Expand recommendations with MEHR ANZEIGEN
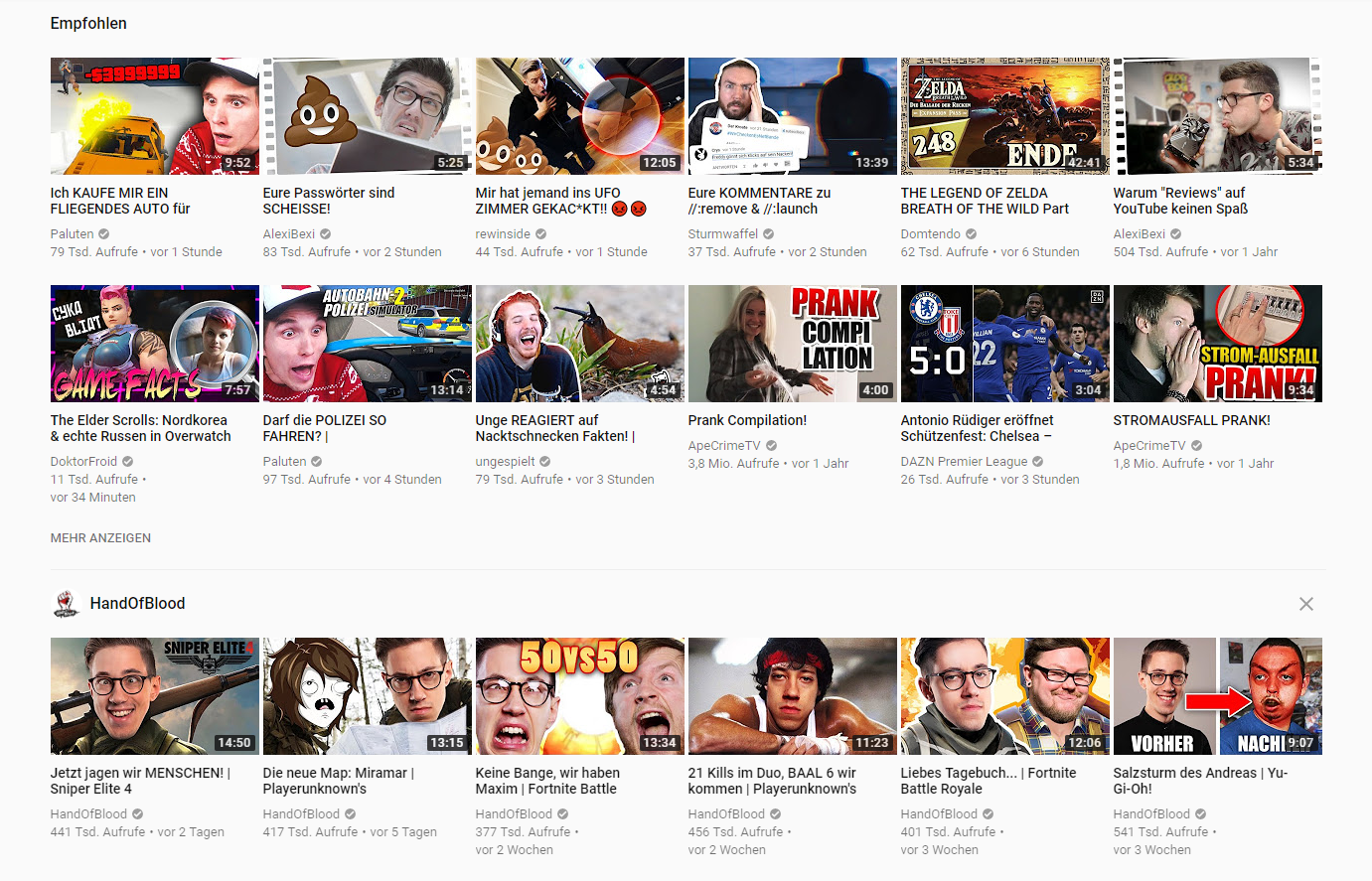Screen dimensions: 1372x881 pos(100,538)
